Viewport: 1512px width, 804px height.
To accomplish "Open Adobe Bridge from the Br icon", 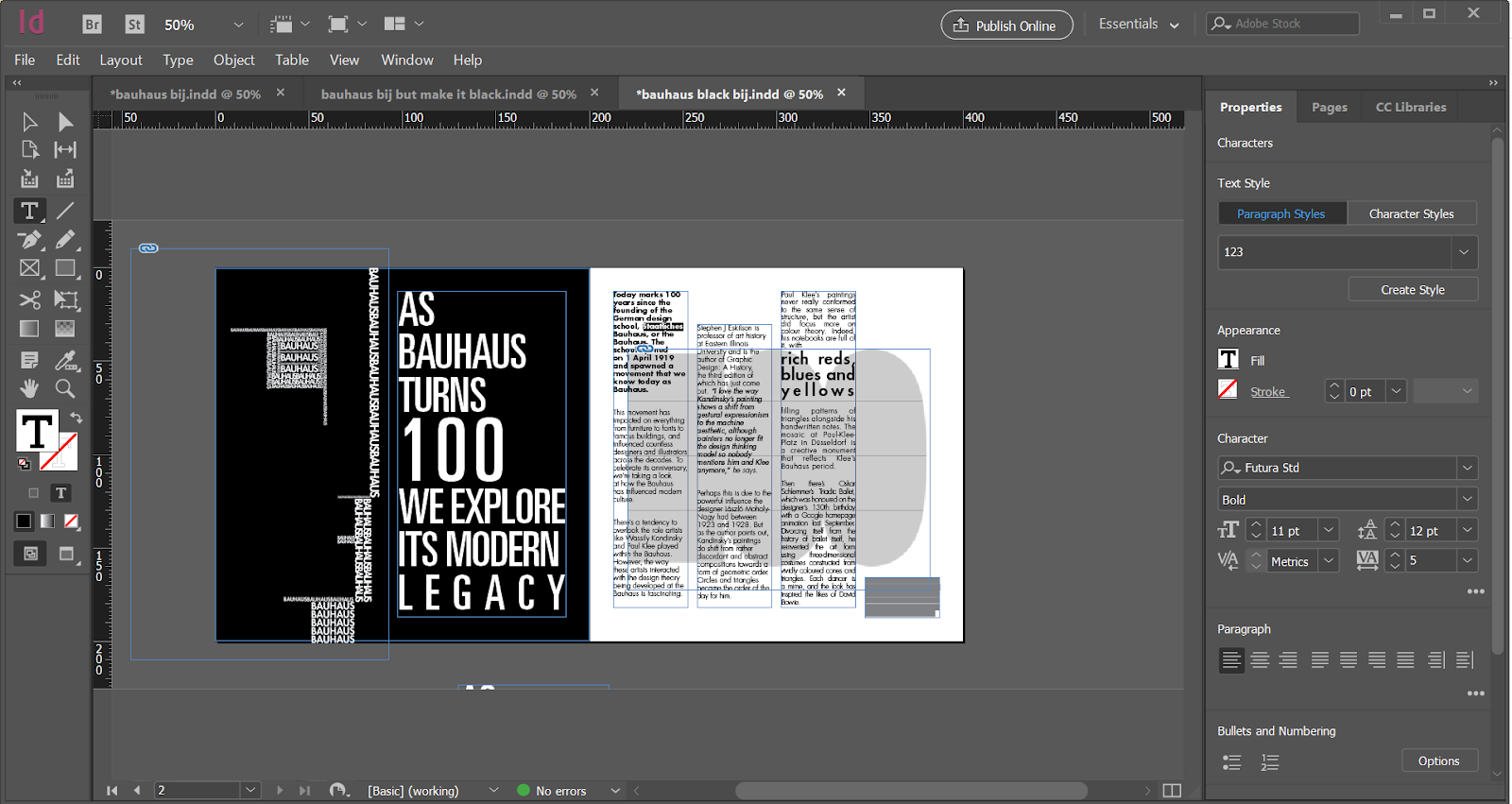I will click(x=92, y=25).
